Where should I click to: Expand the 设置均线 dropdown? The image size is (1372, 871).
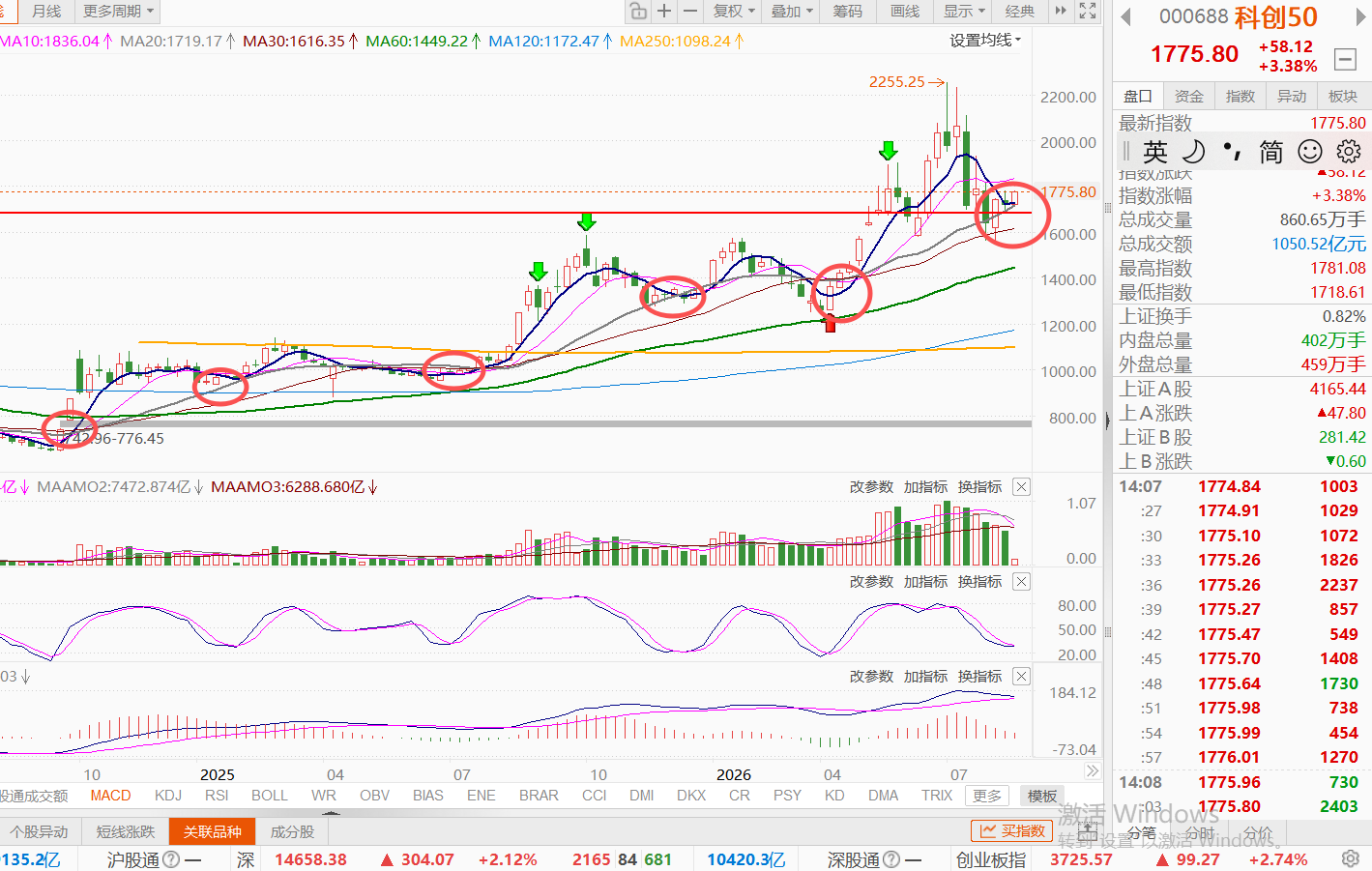pos(985,40)
